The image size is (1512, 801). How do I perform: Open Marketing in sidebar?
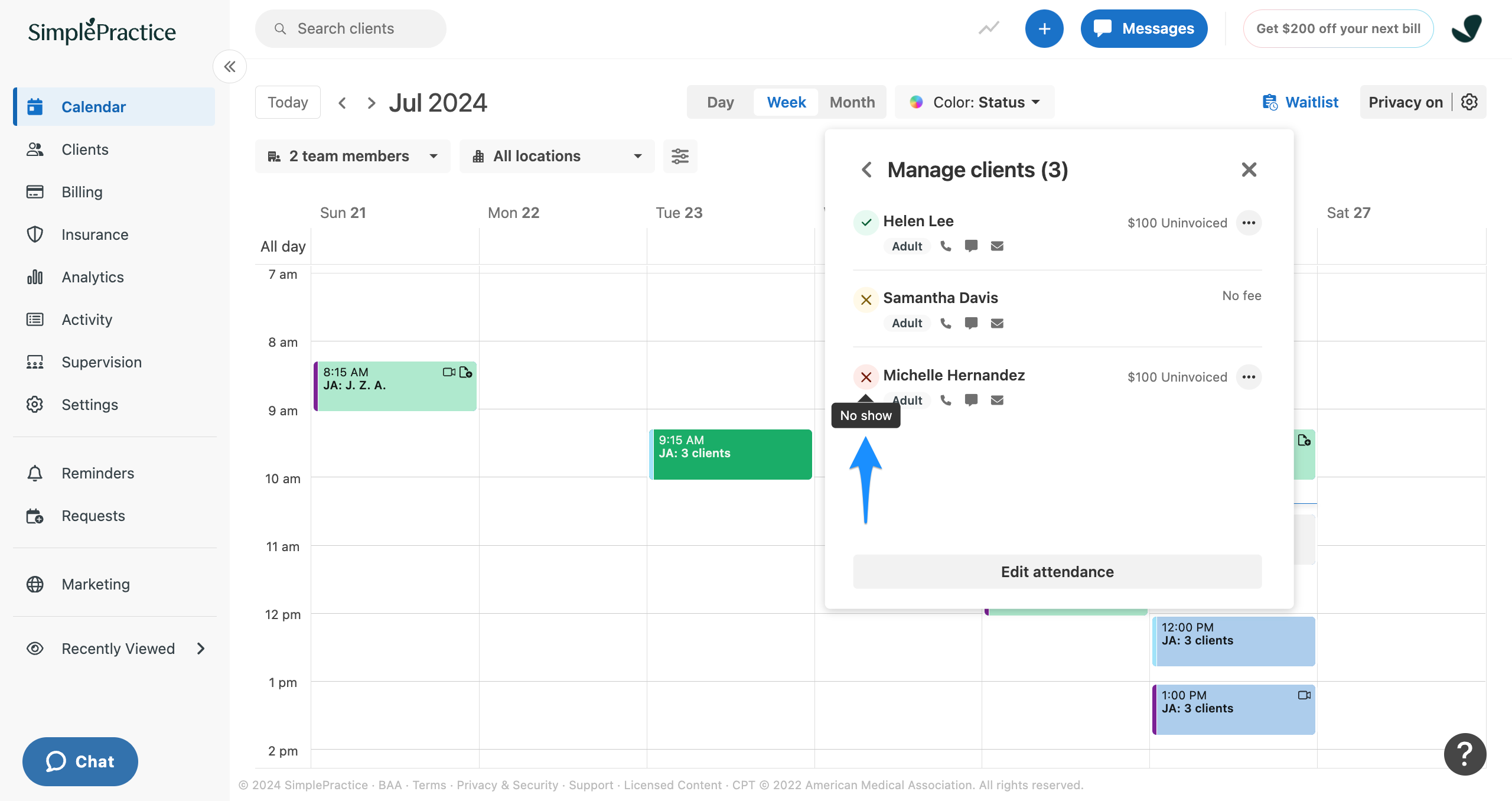pos(115,584)
